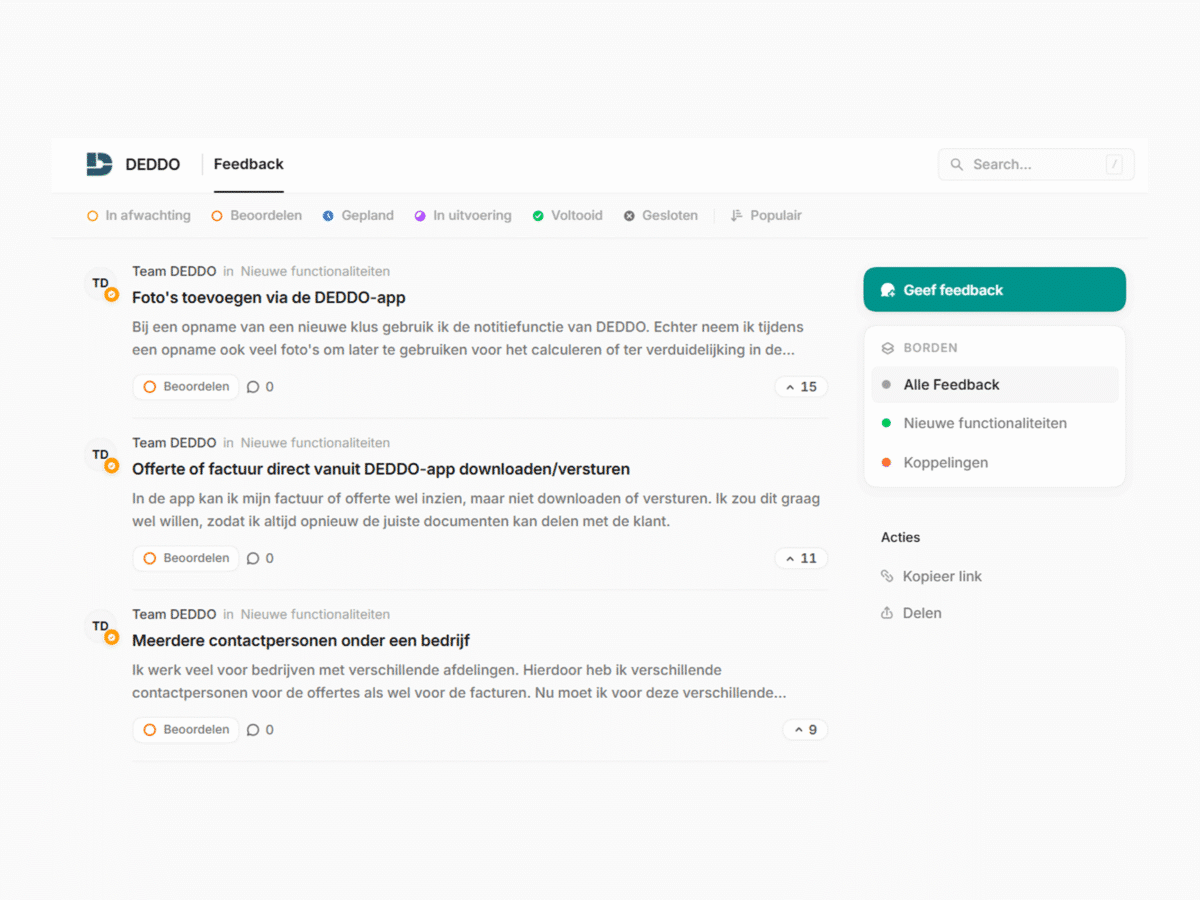Click the green check icon beside Voltooid
The image size is (1200, 900).
coord(538,216)
